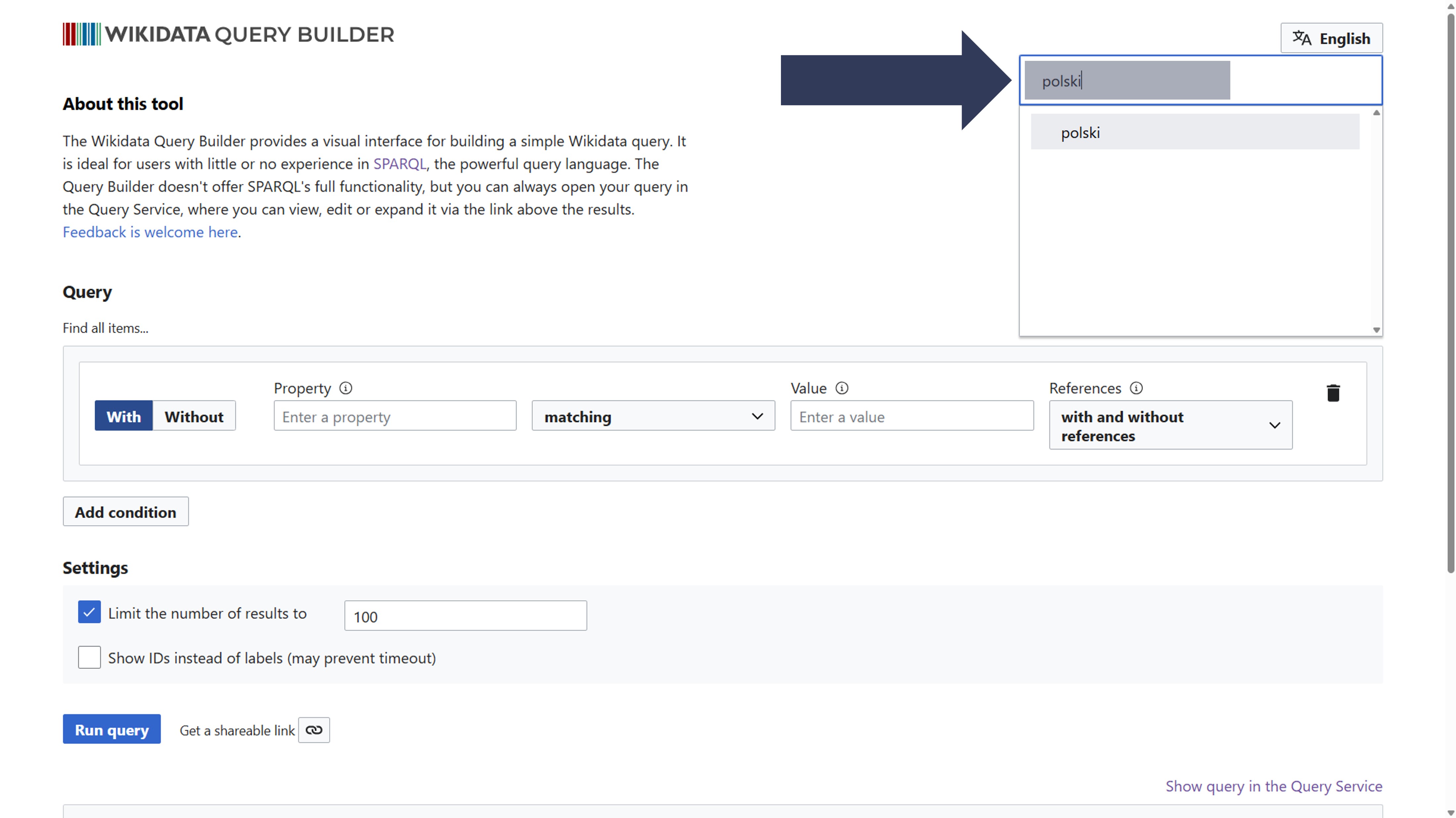Enable Show IDs instead of labels
This screenshot has height=818, width=1456.
pos(89,658)
